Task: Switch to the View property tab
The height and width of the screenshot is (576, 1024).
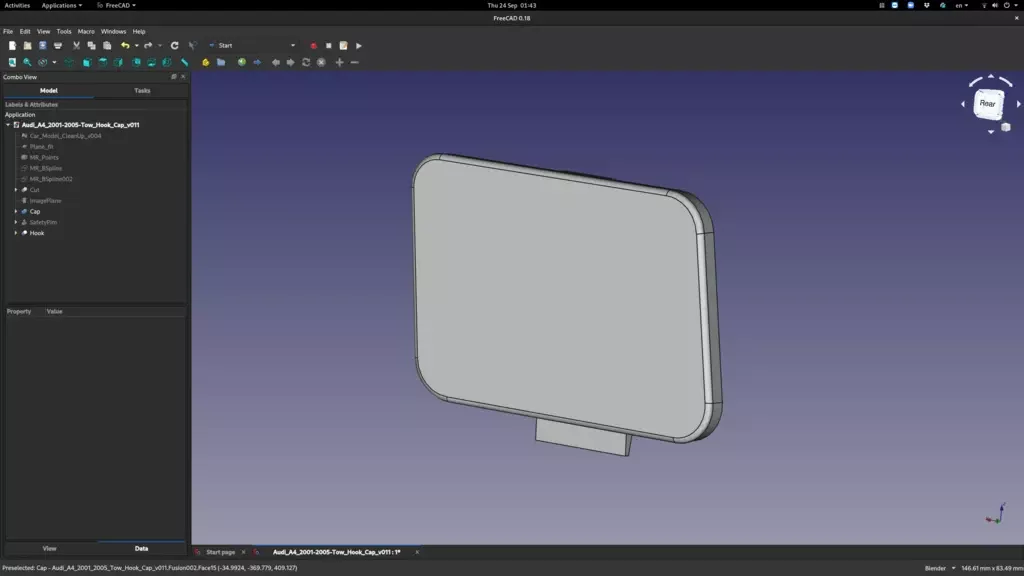Action: 50,549
